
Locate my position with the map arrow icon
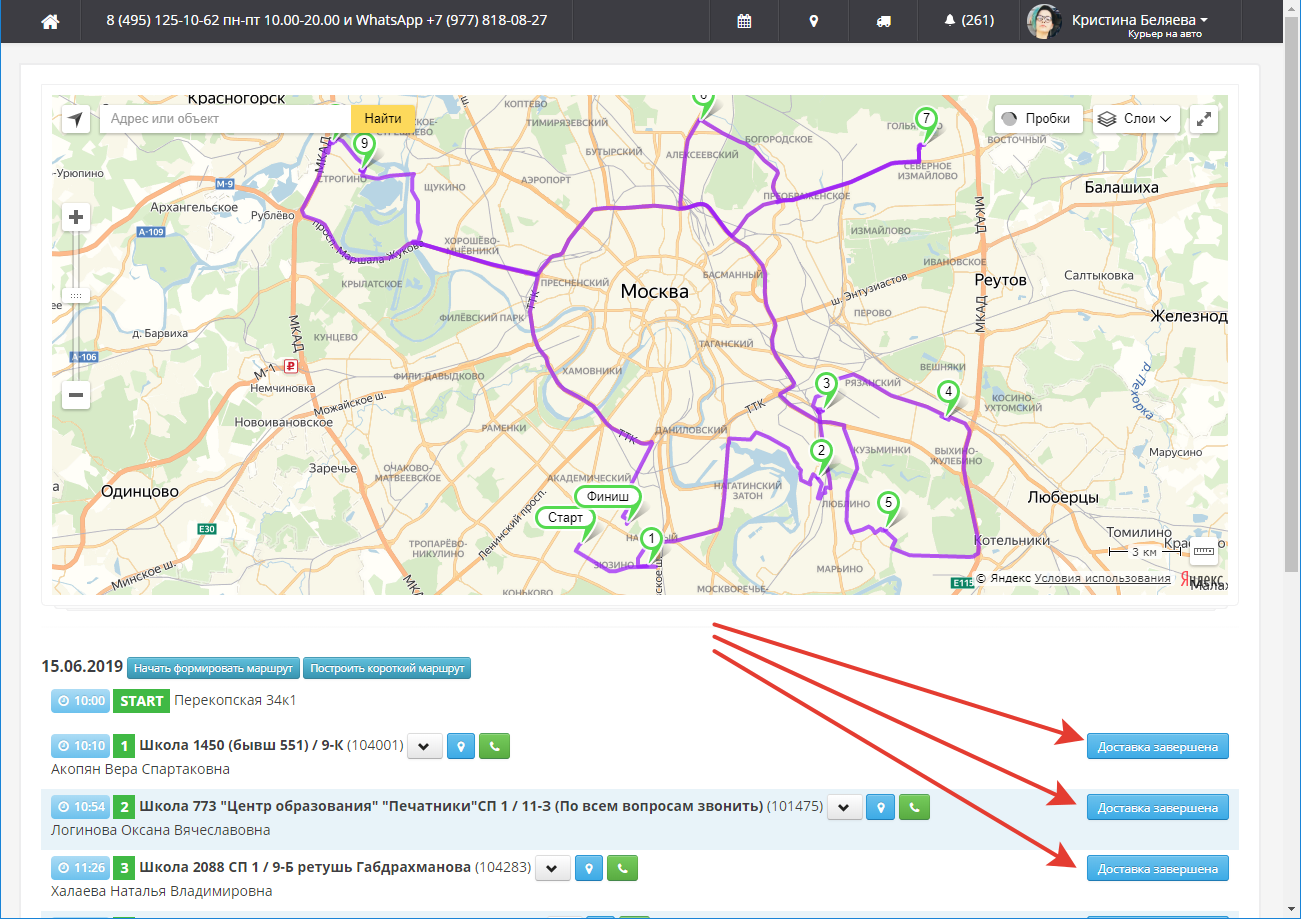[x=75, y=119]
